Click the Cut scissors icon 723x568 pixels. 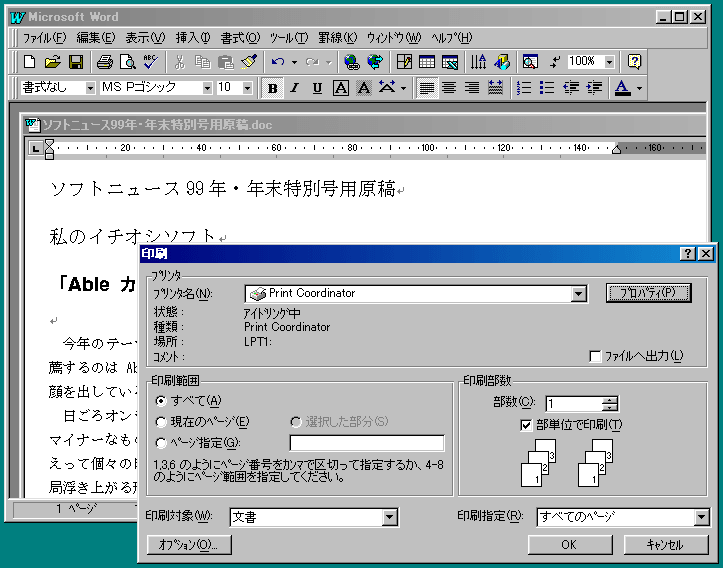click(180, 62)
